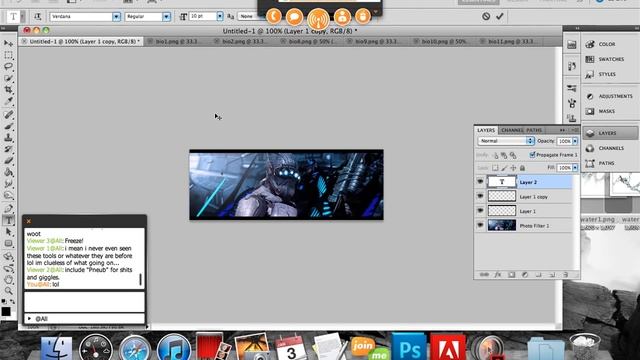This screenshot has width=640, height=360.
Task: Expand the @All recipient selector in chat
Action: (29, 318)
